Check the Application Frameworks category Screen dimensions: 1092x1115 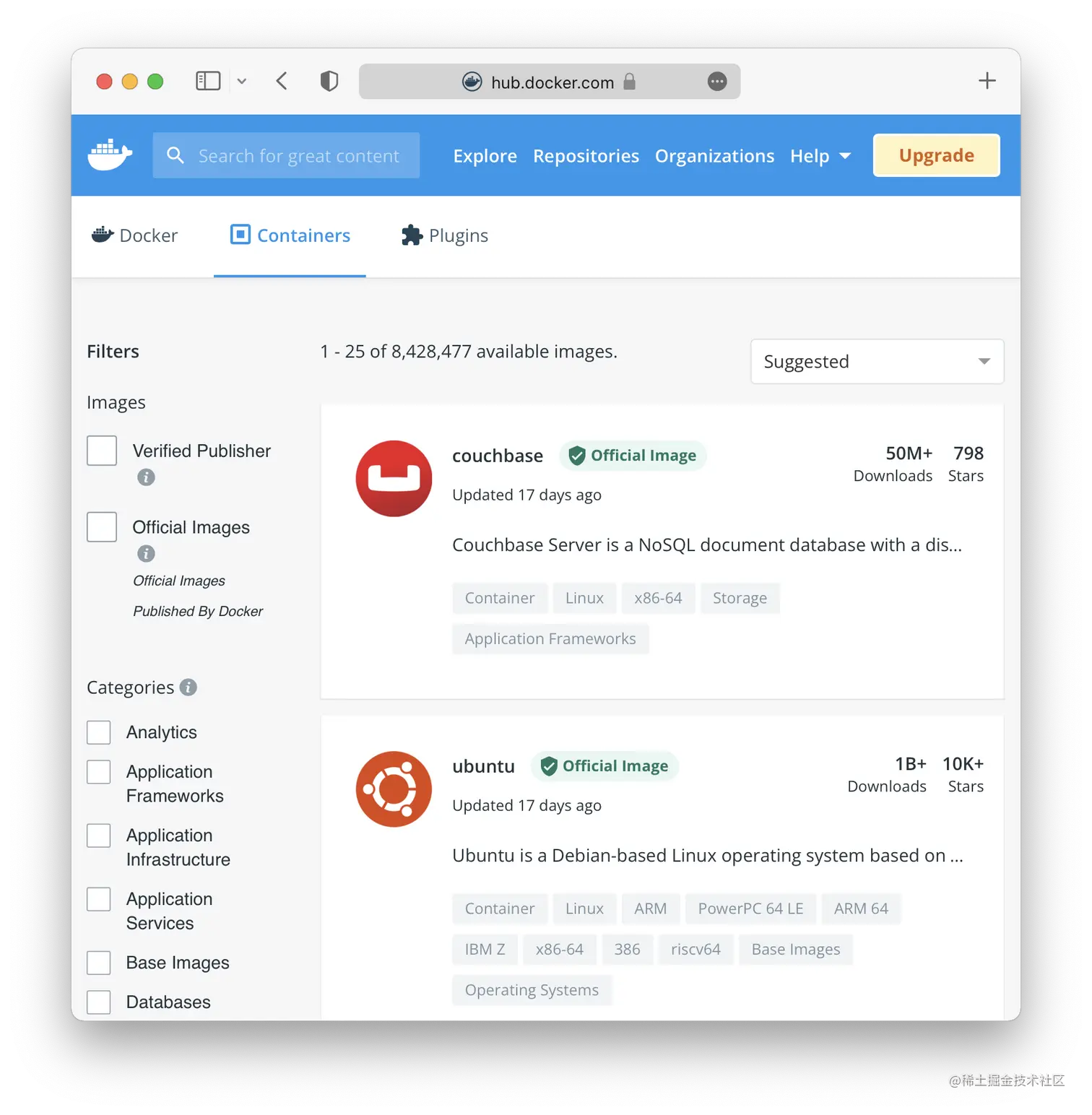point(99,772)
